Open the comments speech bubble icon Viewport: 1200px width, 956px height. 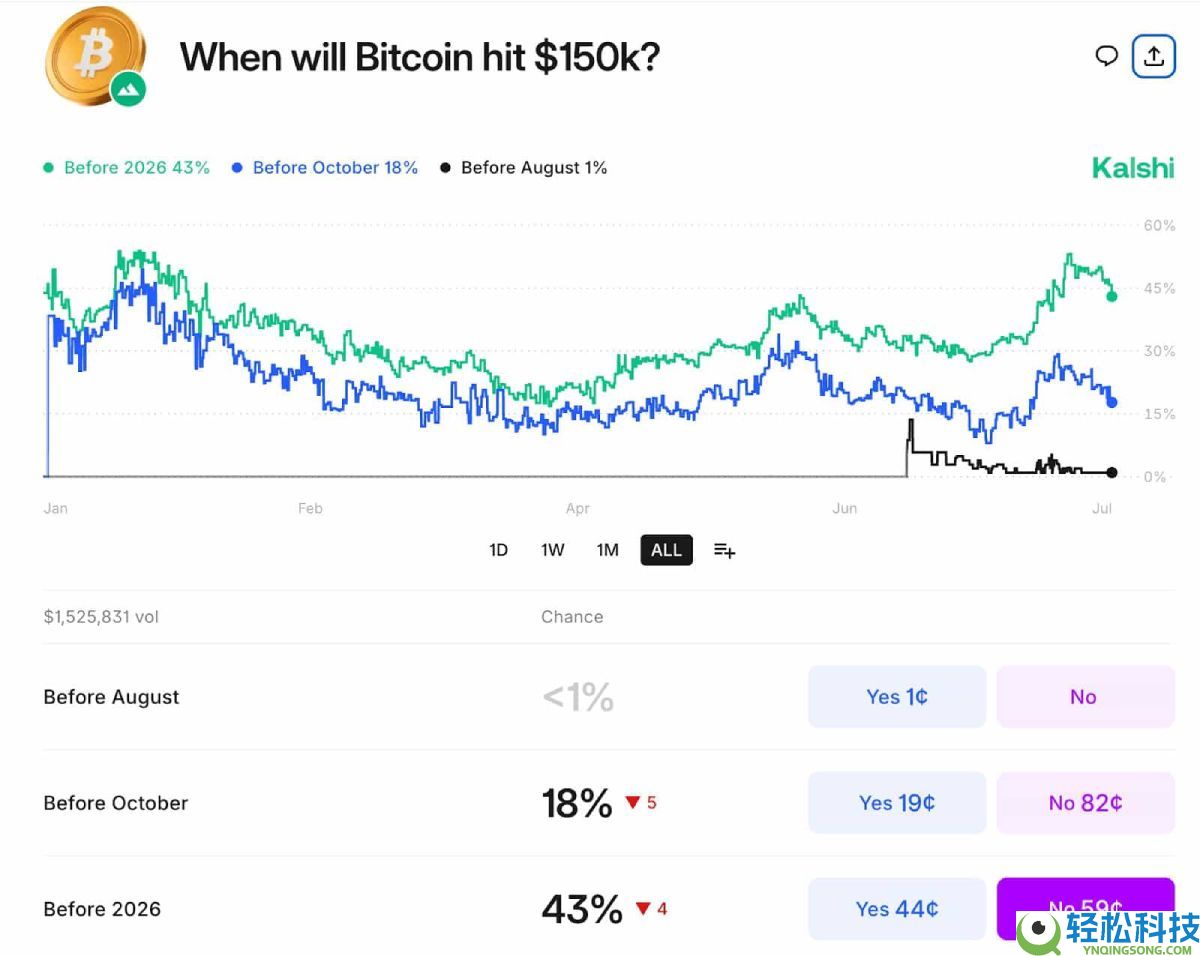(1106, 56)
